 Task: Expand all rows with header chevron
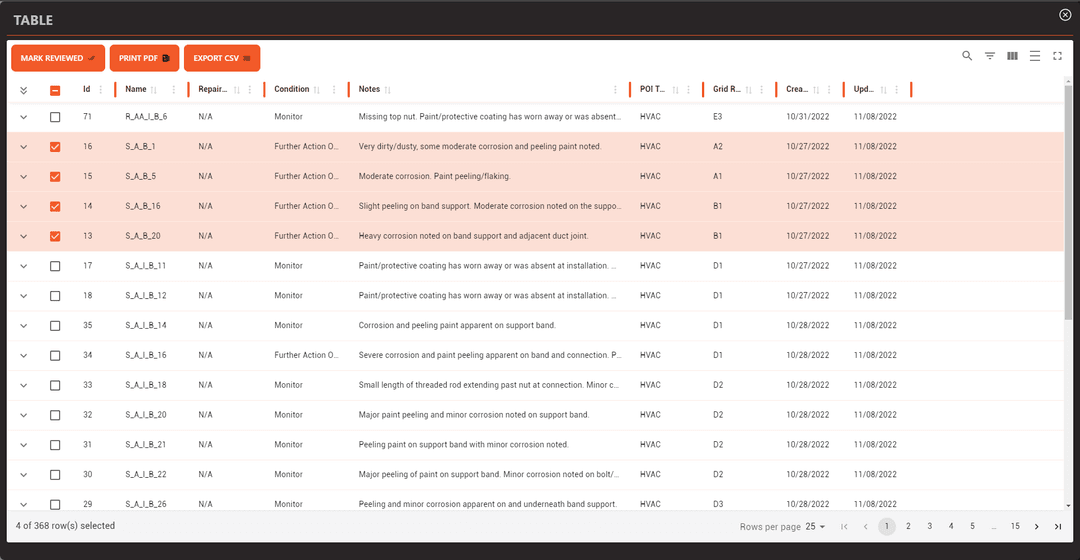[x=23, y=90]
